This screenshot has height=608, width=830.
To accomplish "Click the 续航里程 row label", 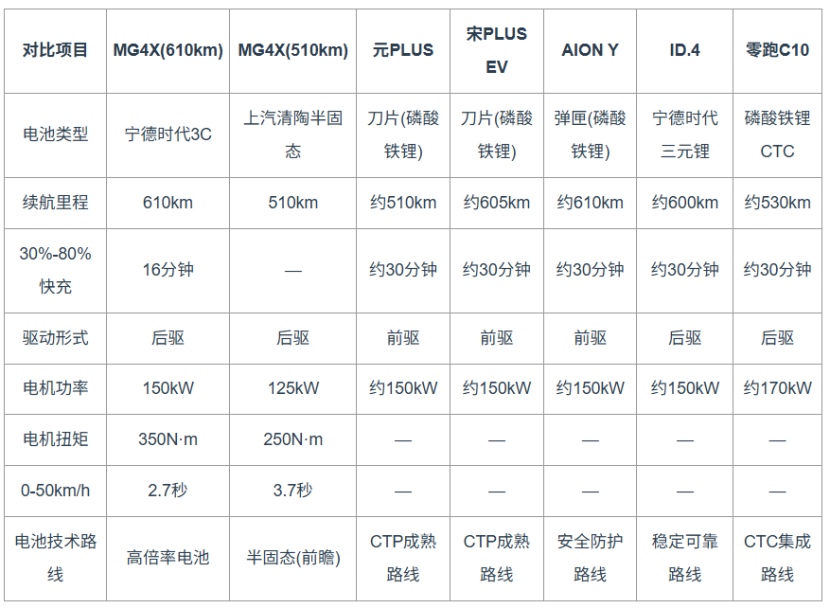I will tap(55, 203).
